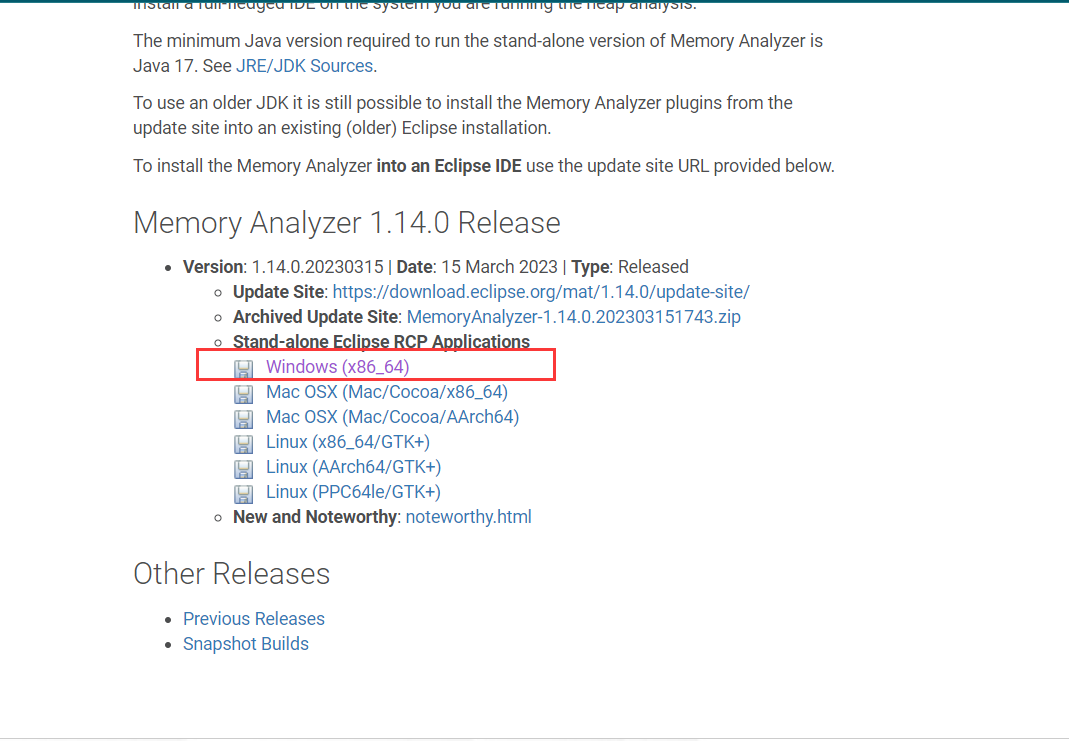This screenshot has height=741, width=1069.
Task: Open the JRE/JDK Sources link
Action: (304, 66)
